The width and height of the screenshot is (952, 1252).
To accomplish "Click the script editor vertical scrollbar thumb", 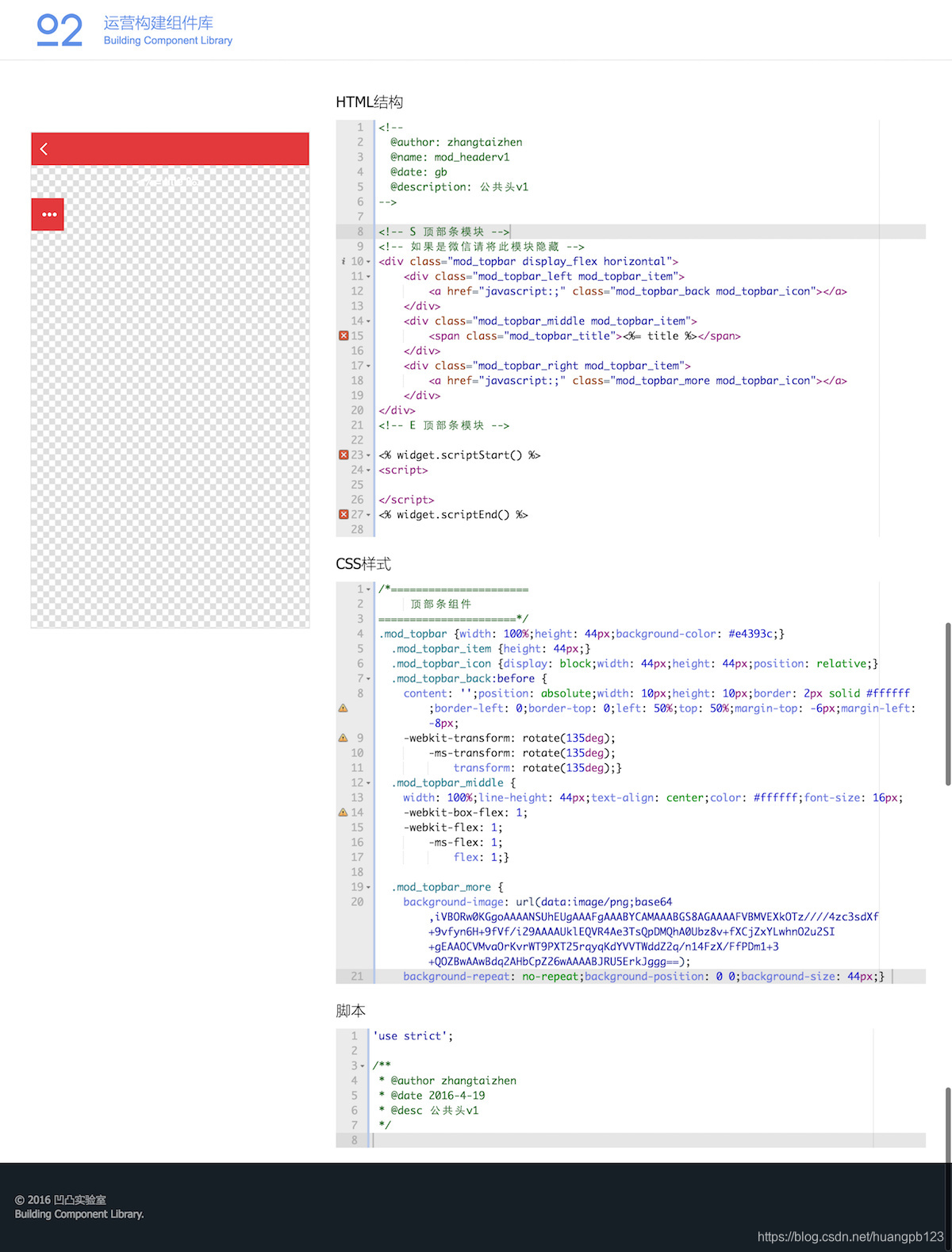I will click(x=947, y=1125).
